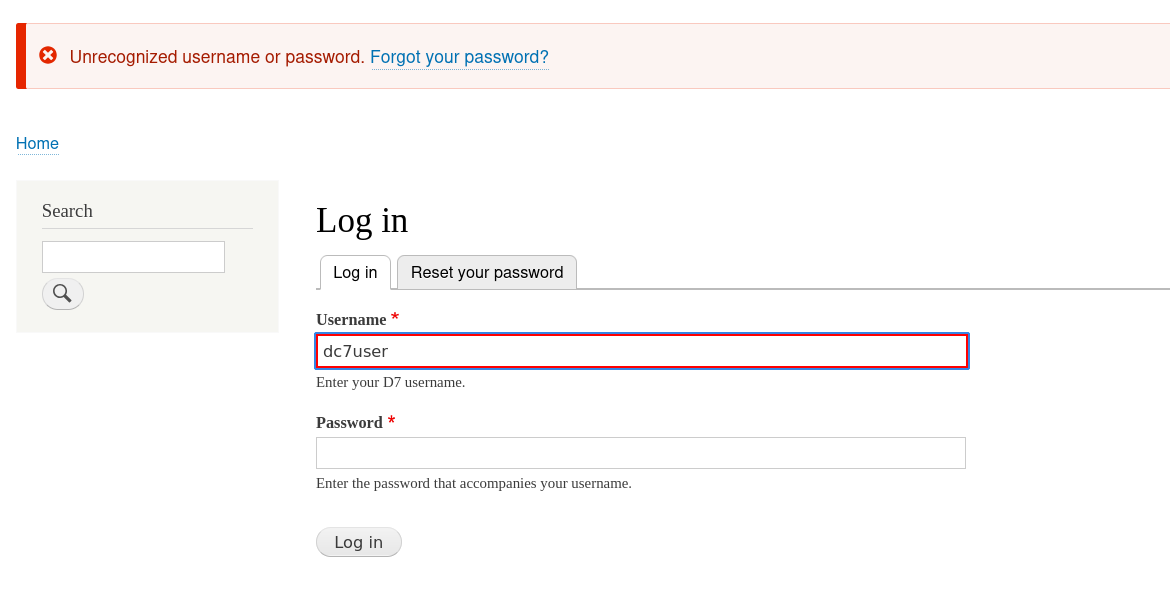
Task: Click the Enter your D7 username hint
Action: [390, 382]
